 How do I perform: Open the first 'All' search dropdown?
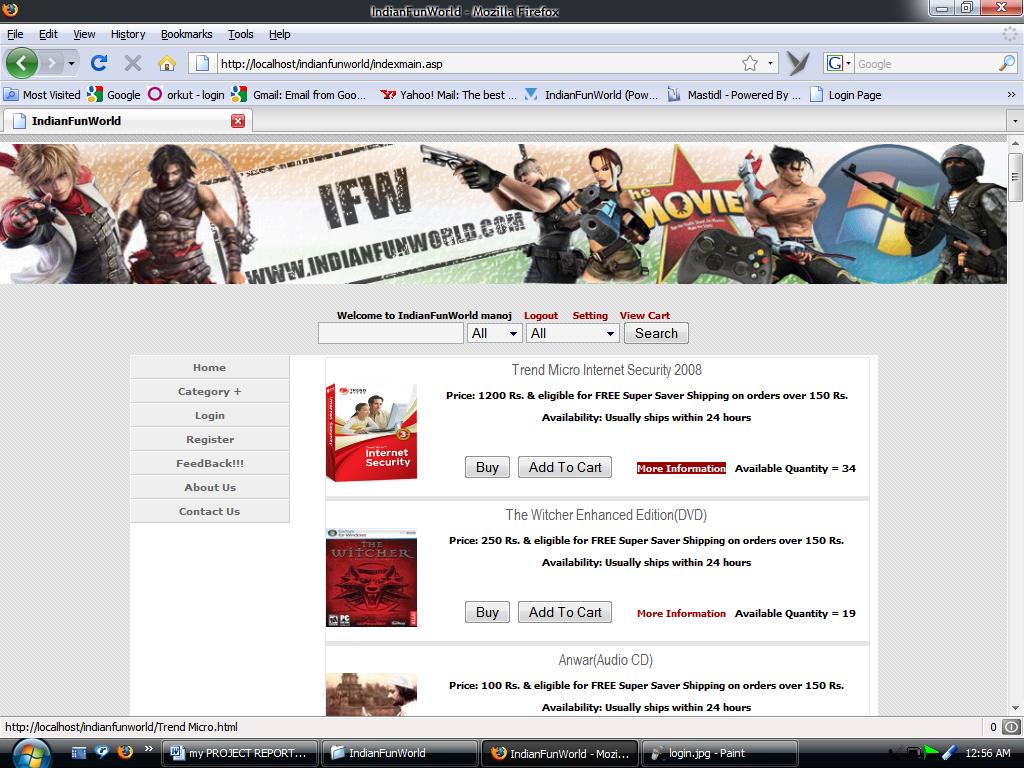coord(495,333)
